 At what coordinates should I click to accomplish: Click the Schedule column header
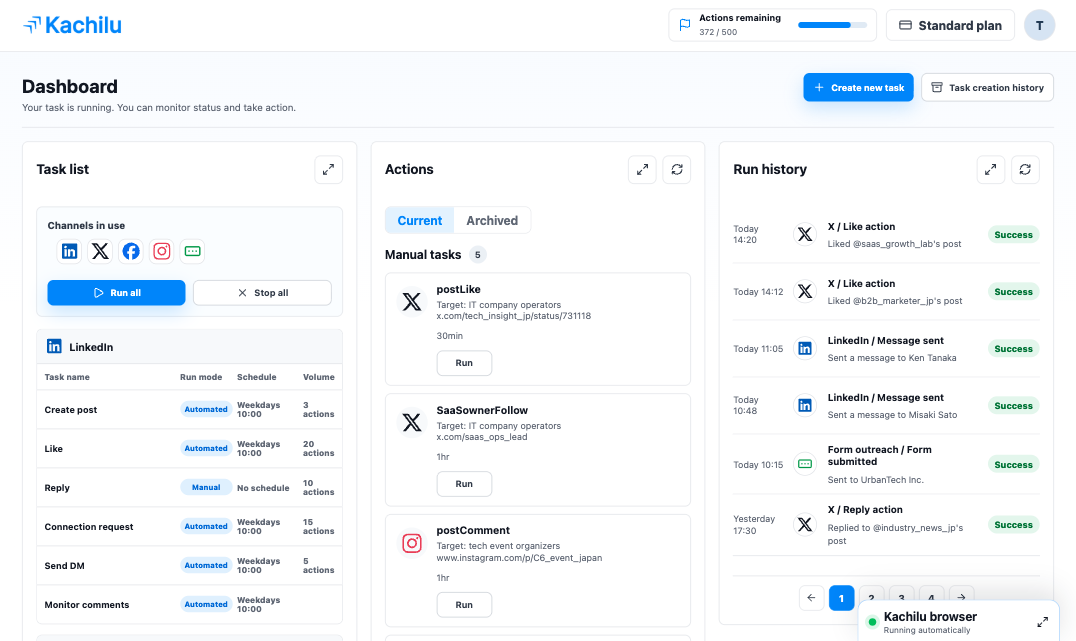pos(257,377)
